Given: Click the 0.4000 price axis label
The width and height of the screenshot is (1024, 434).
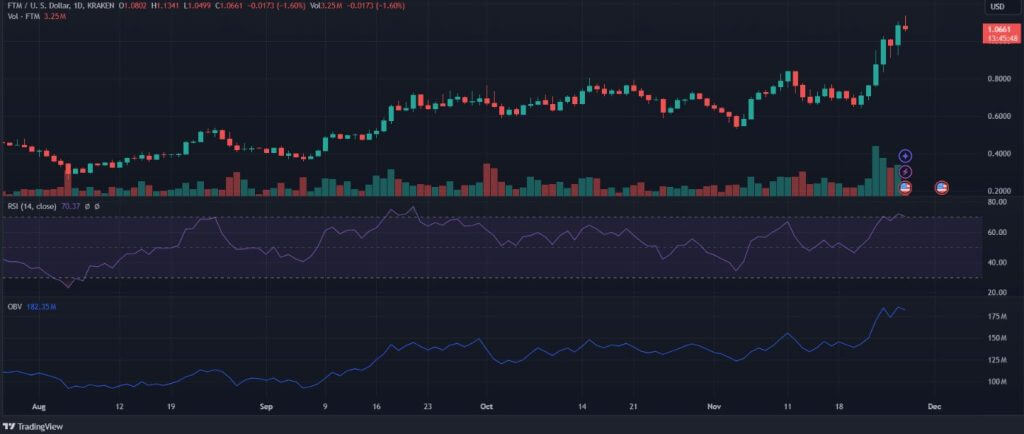Looking at the screenshot, I should click(997, 153).
